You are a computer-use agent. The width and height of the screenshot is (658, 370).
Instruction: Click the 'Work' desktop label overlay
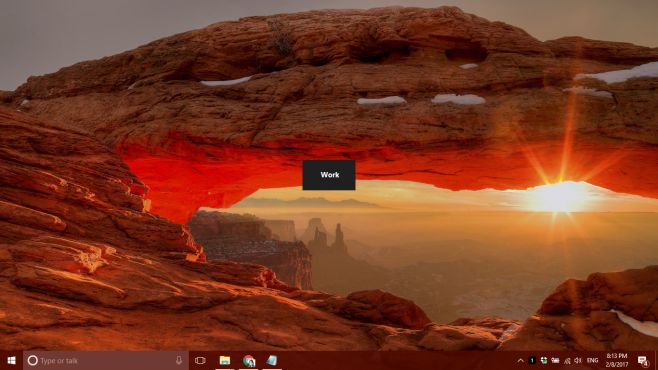click(x=329, y=175)
